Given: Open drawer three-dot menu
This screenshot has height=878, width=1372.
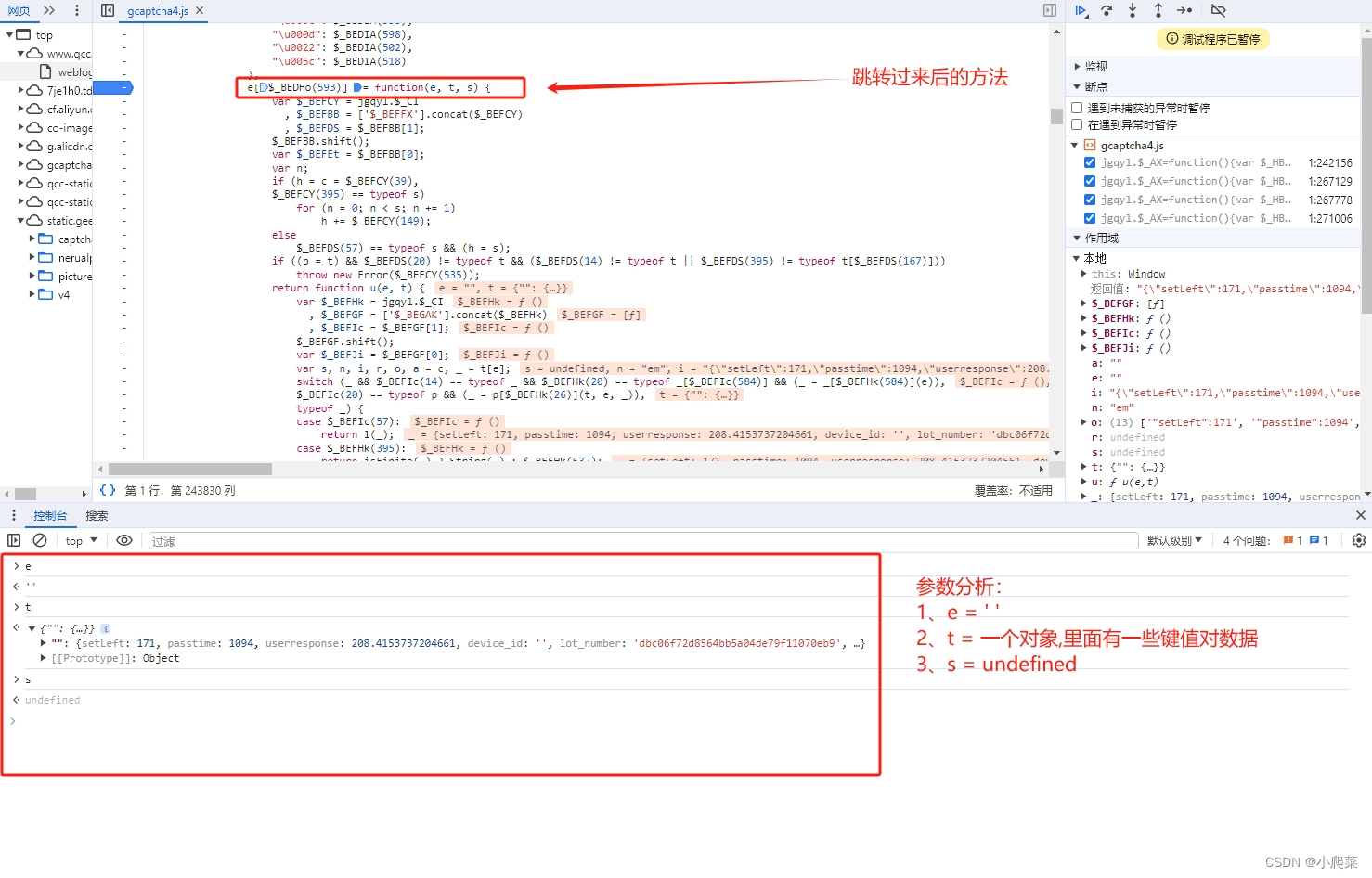Looking at the screenshot, I should 13,515.
